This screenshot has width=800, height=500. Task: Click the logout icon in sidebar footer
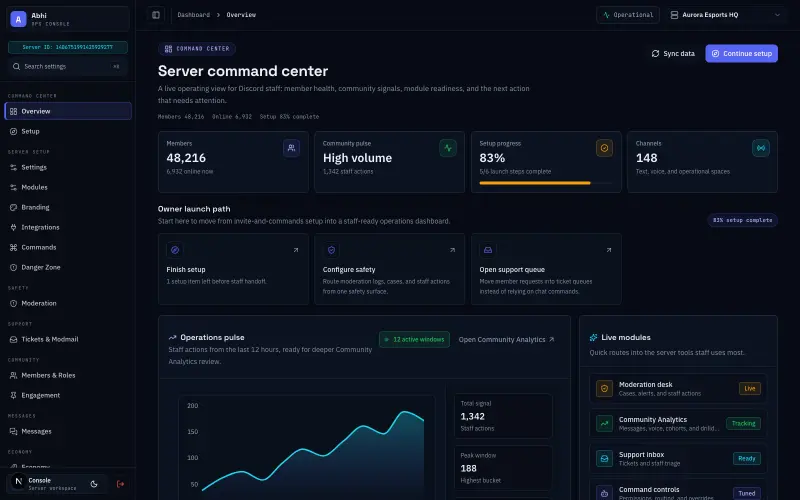120,484
